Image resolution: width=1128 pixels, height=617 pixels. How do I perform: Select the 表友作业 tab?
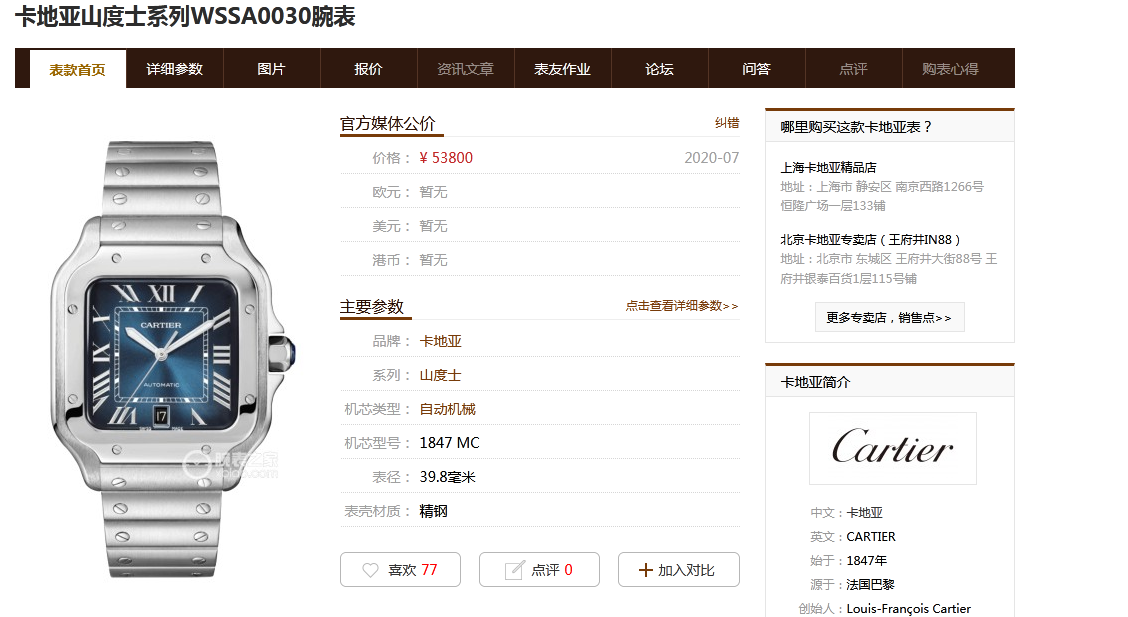[563, 69]
